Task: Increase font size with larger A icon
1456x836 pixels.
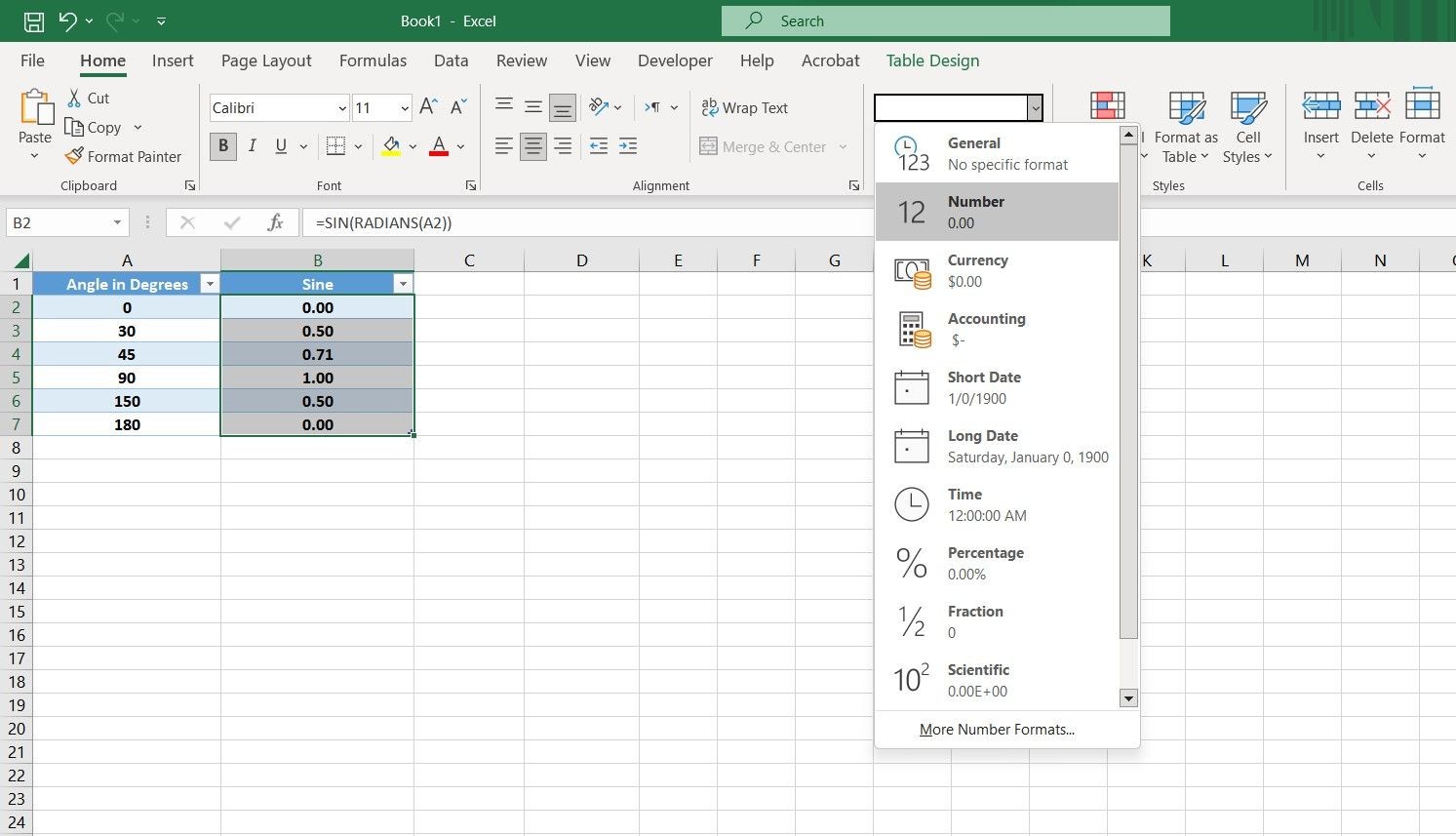Action: point(428,107)
